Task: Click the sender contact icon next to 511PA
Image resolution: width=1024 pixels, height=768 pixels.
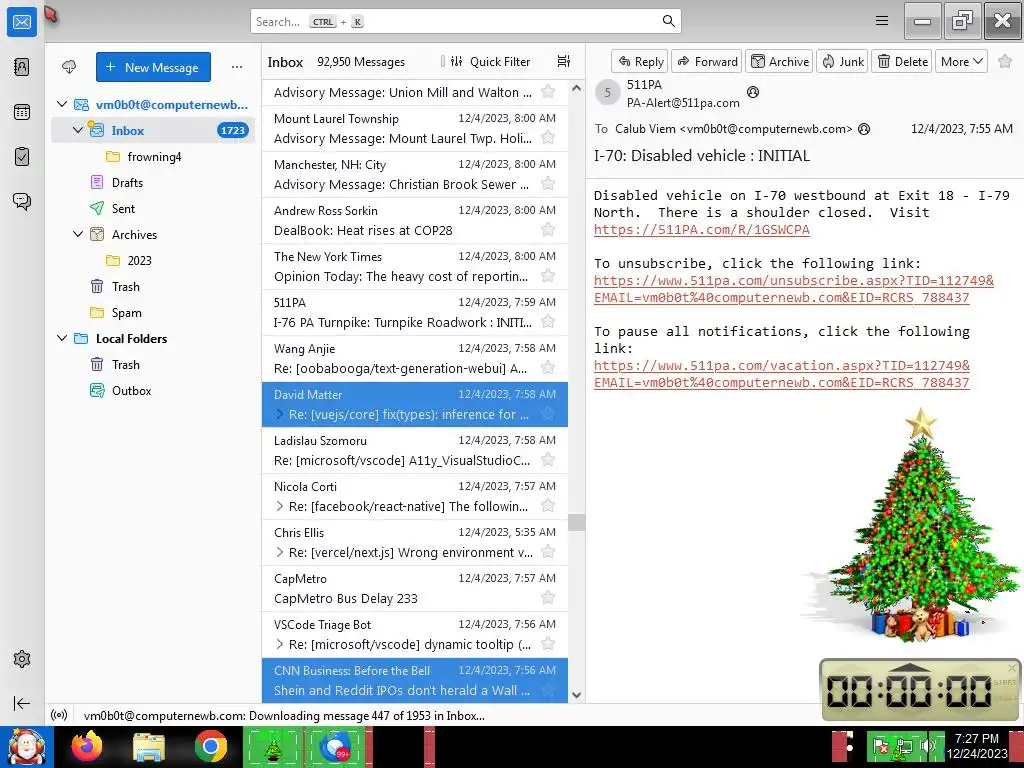Action: click(753, 92)
